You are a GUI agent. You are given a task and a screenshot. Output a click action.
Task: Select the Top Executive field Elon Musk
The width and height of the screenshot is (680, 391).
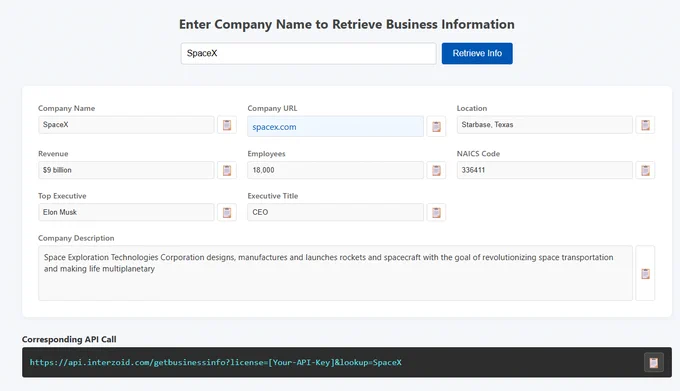tap(126, 212)
